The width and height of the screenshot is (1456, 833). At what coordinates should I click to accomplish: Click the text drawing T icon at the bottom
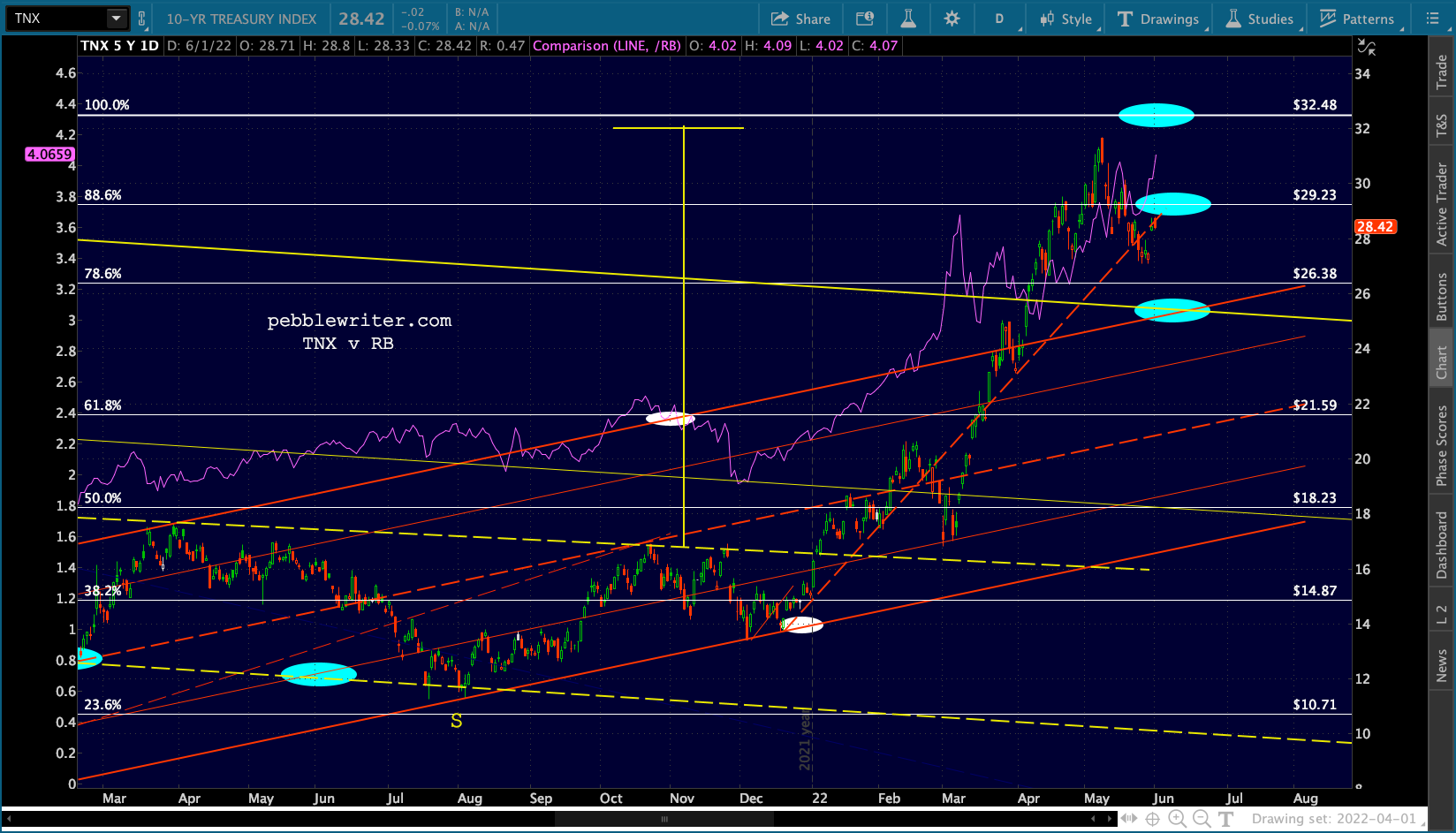[x=1226, y=819]
